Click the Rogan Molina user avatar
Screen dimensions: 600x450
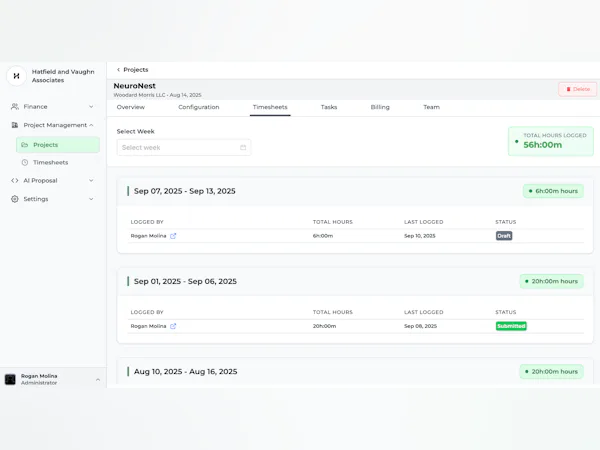(x=10, y=379)
